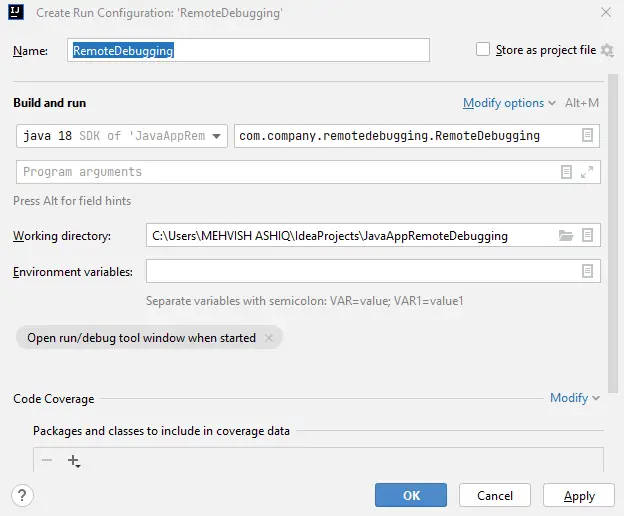Viewport: 624px width, 516px height.
Task: Close the Create Run Configuration dialog
Action: point(606,12)
